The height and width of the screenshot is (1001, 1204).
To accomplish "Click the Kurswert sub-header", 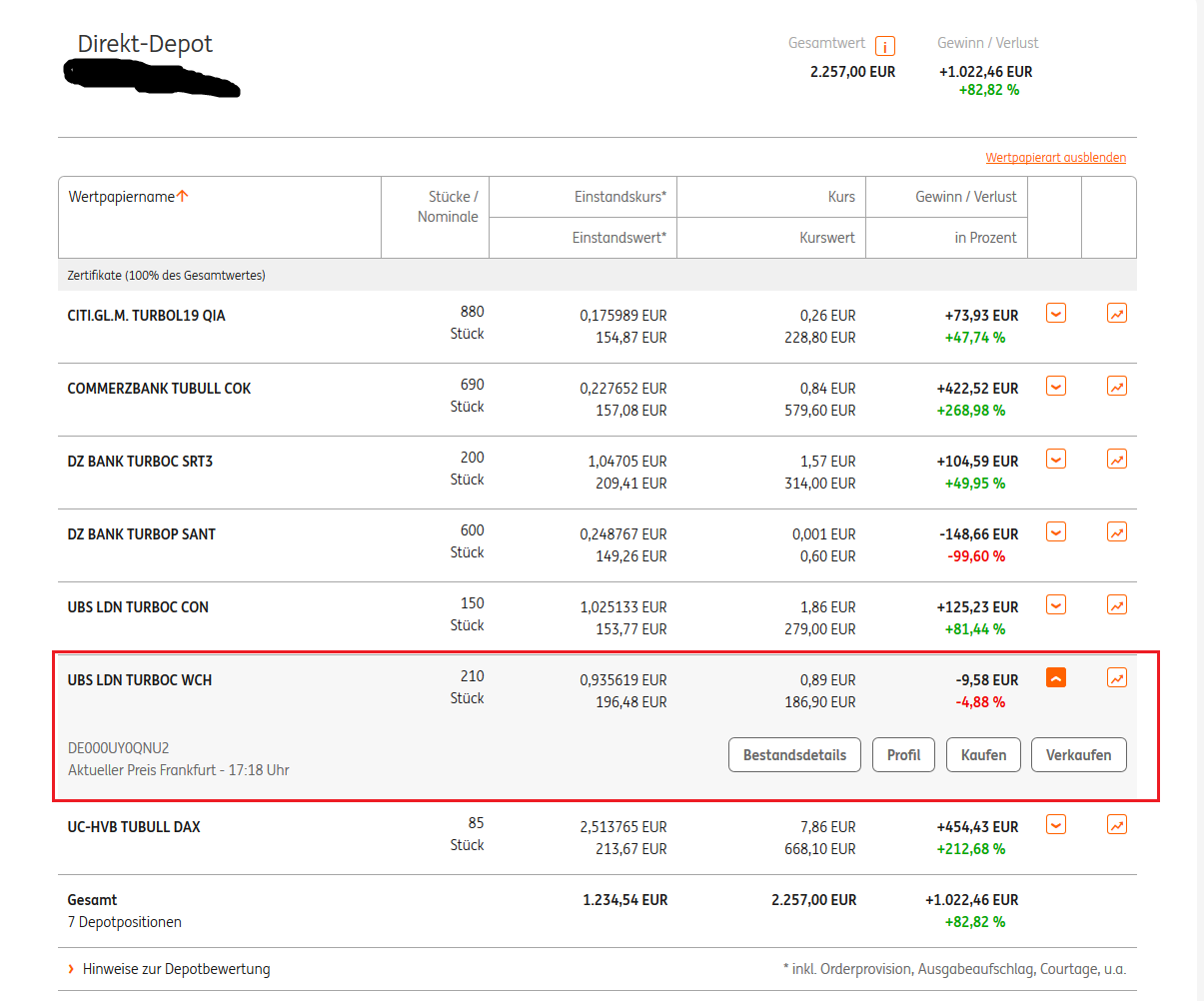I will pos(827,238).
